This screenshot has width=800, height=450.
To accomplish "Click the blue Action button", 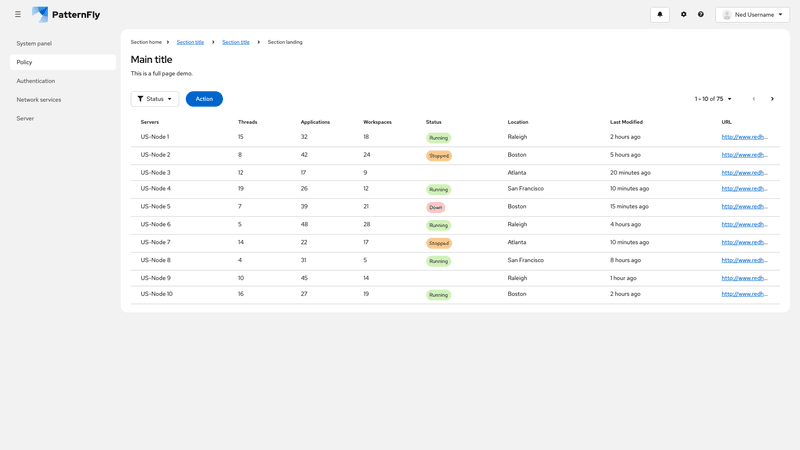I will point(204,99).
